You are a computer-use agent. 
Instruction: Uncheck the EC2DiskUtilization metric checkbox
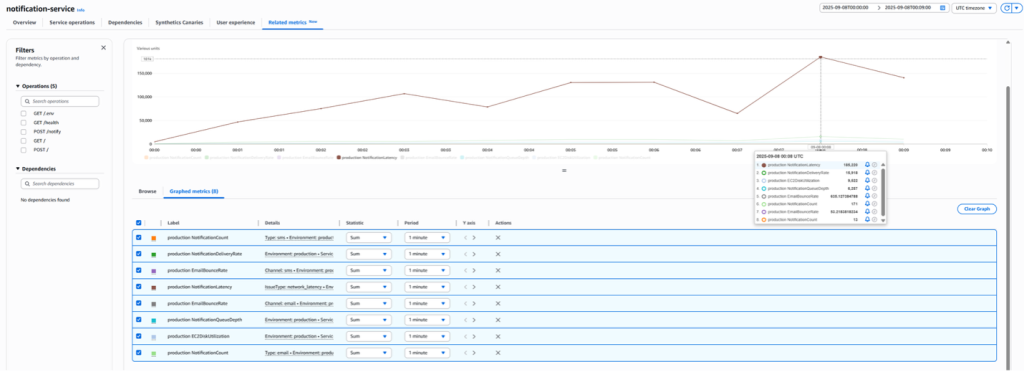[x=138, y=336]
